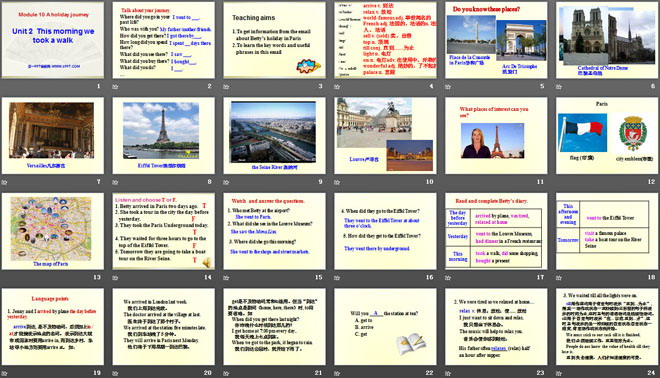Click the animation star icon below slide 7
This screenshot has width=660, height=378.
(4, 182)
